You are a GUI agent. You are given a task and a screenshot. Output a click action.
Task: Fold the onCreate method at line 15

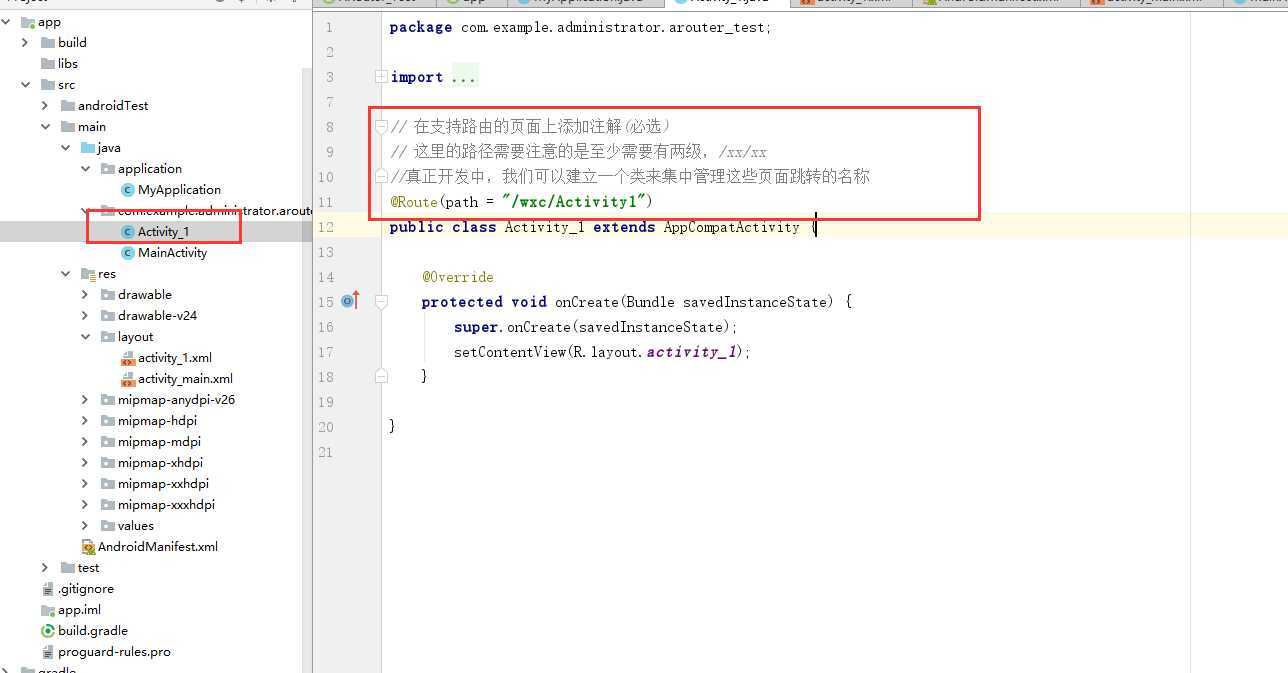(x=381, y=301)
